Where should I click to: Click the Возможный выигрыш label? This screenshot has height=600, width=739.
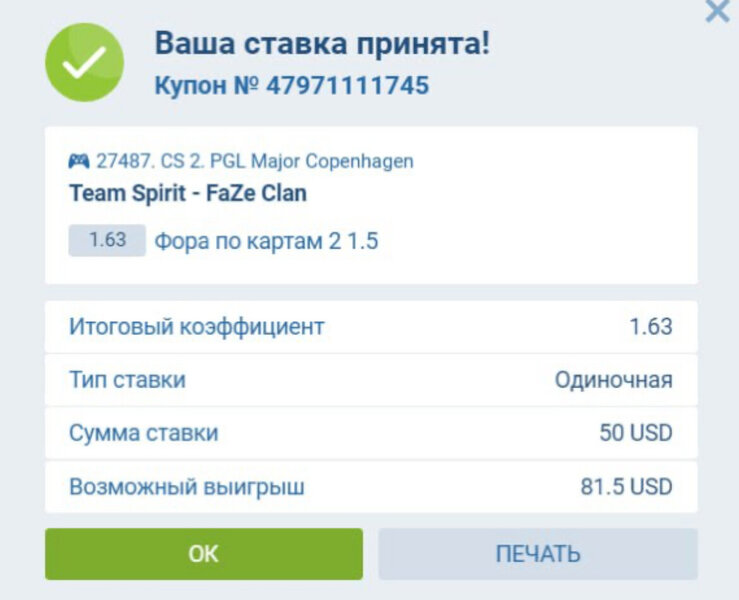coord(186,488)
